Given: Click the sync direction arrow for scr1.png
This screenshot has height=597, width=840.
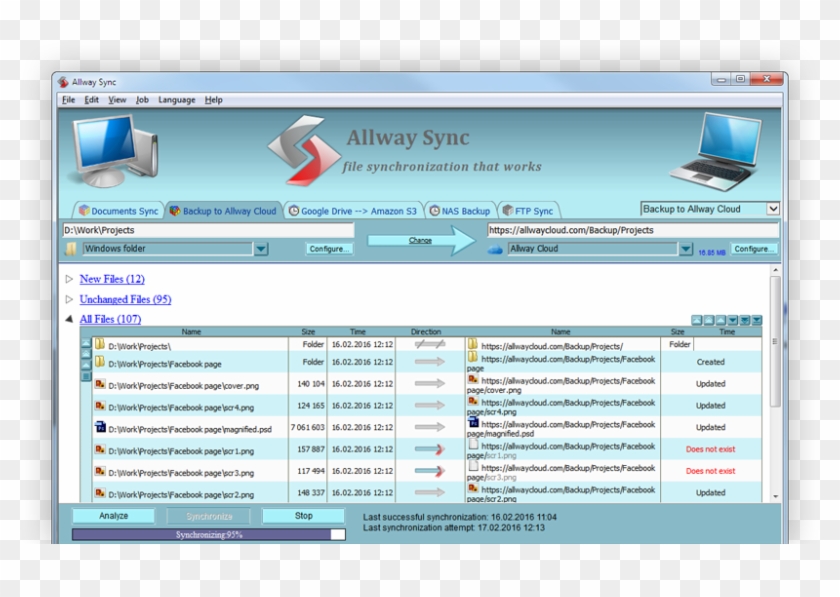Looking at the screenshot, I should [x=430, y=450].
